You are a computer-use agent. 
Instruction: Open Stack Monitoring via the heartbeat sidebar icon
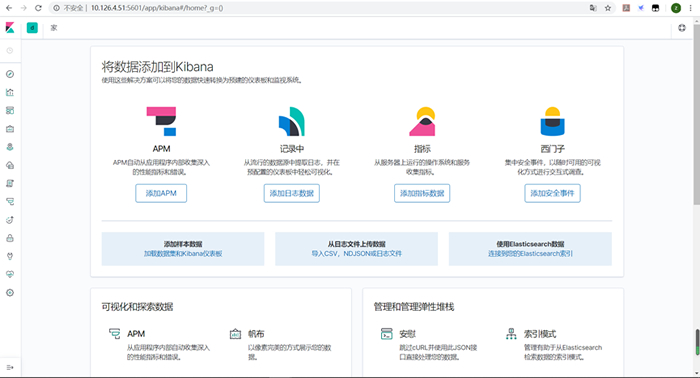click(10, 274)
